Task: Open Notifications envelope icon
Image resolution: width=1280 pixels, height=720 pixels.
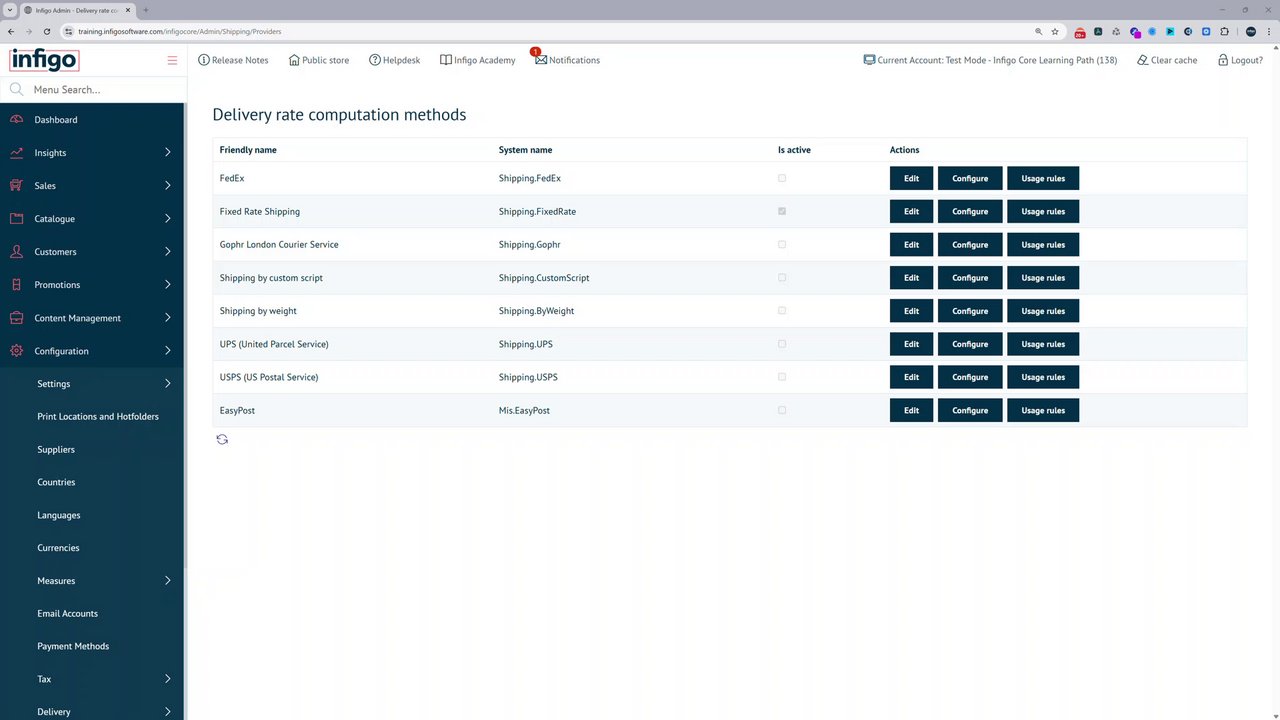Action: (540, 60)
